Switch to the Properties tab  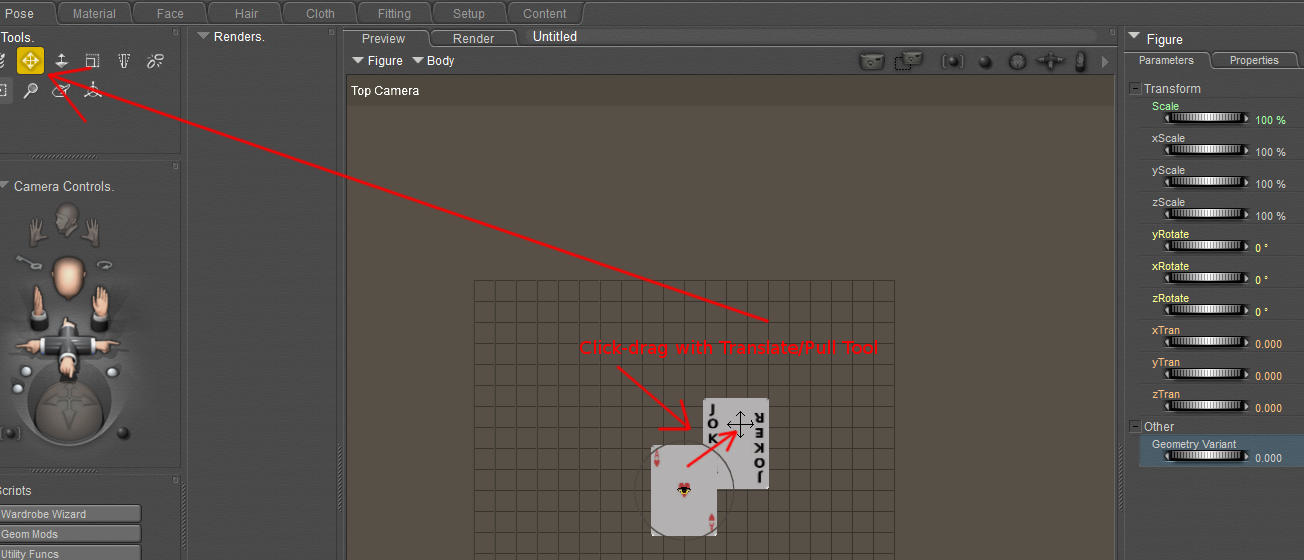tap(1254, 60)
